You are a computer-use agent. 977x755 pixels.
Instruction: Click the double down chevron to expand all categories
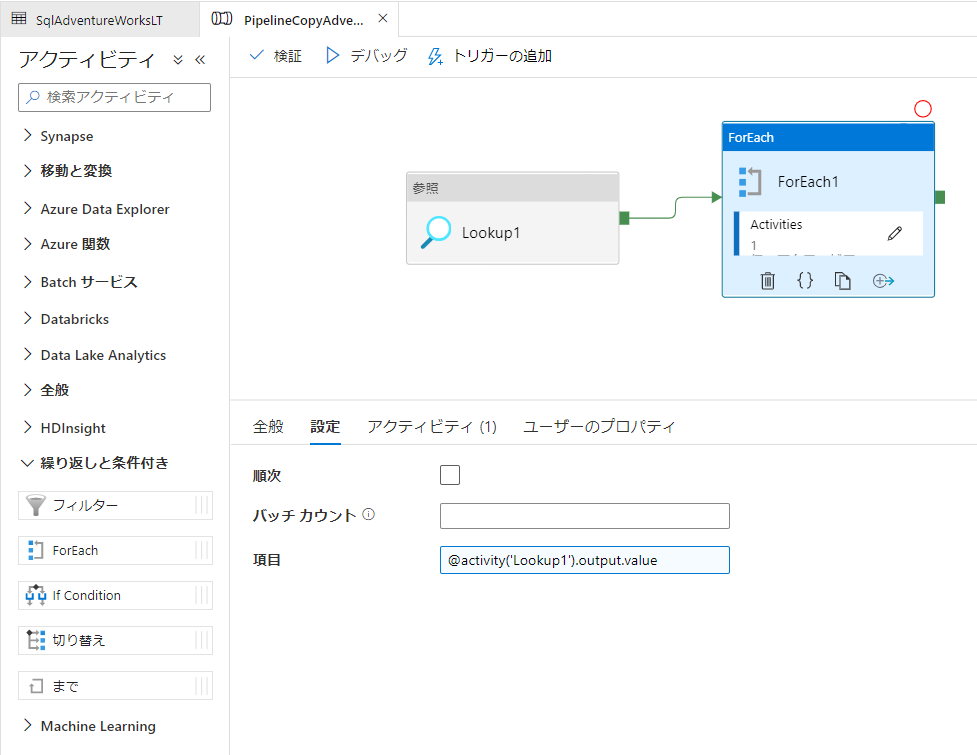point(178,60)
